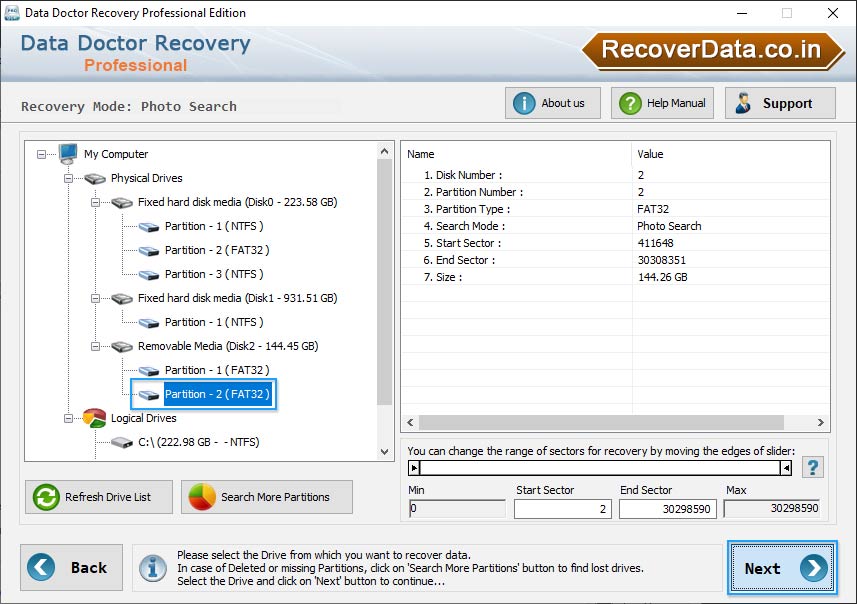Image resolution: width=857 pixels, height=604 pixels.
Task: Collapse the Logical Drives node
Action: [68, 419]
